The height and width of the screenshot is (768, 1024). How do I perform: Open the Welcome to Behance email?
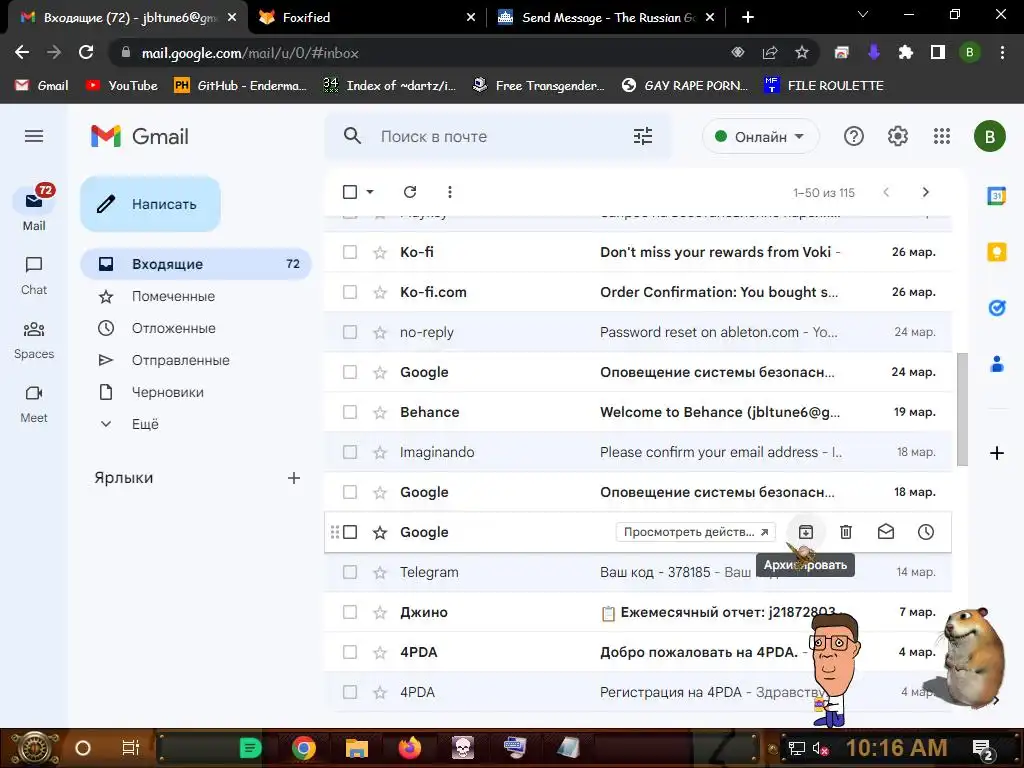pos(637,412)
